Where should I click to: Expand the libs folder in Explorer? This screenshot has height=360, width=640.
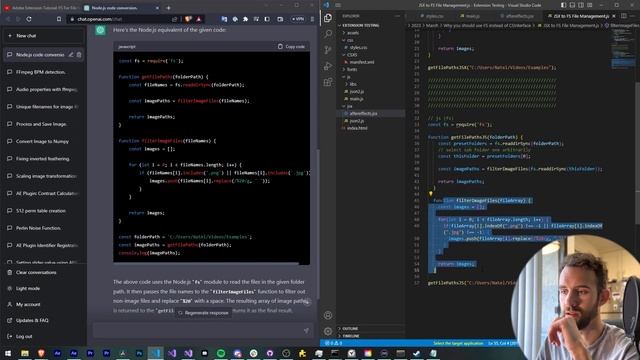tap(353, 84)
